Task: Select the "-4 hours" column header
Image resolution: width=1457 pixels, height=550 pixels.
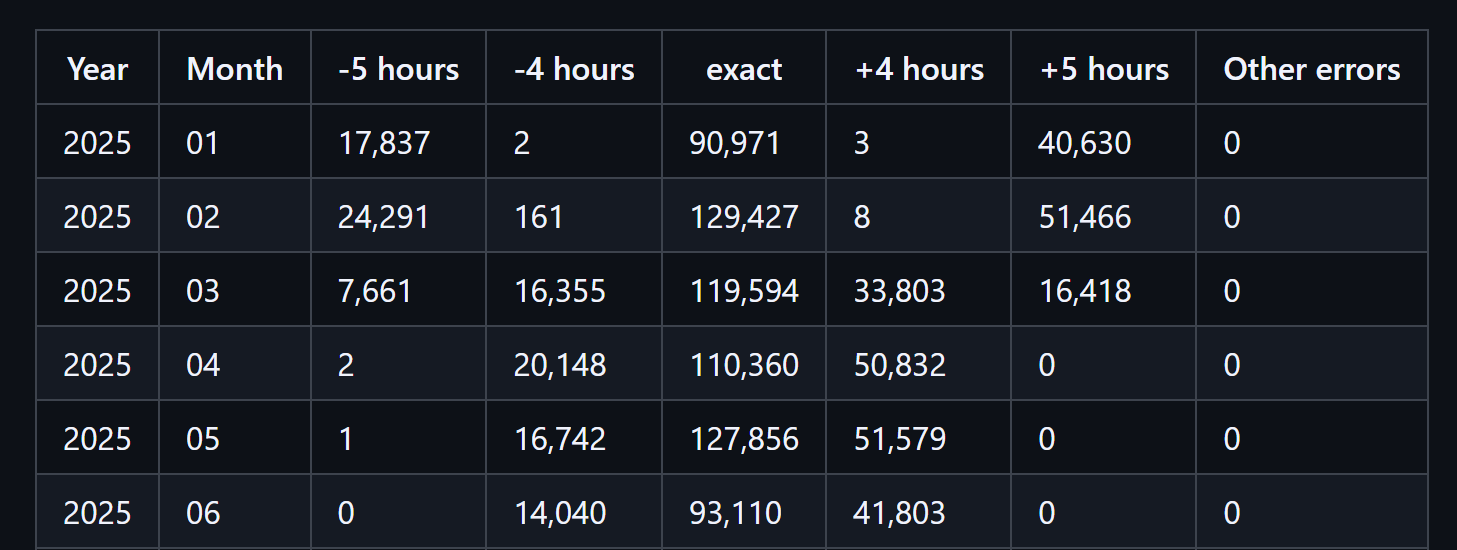Action: [x=574, y=69]
